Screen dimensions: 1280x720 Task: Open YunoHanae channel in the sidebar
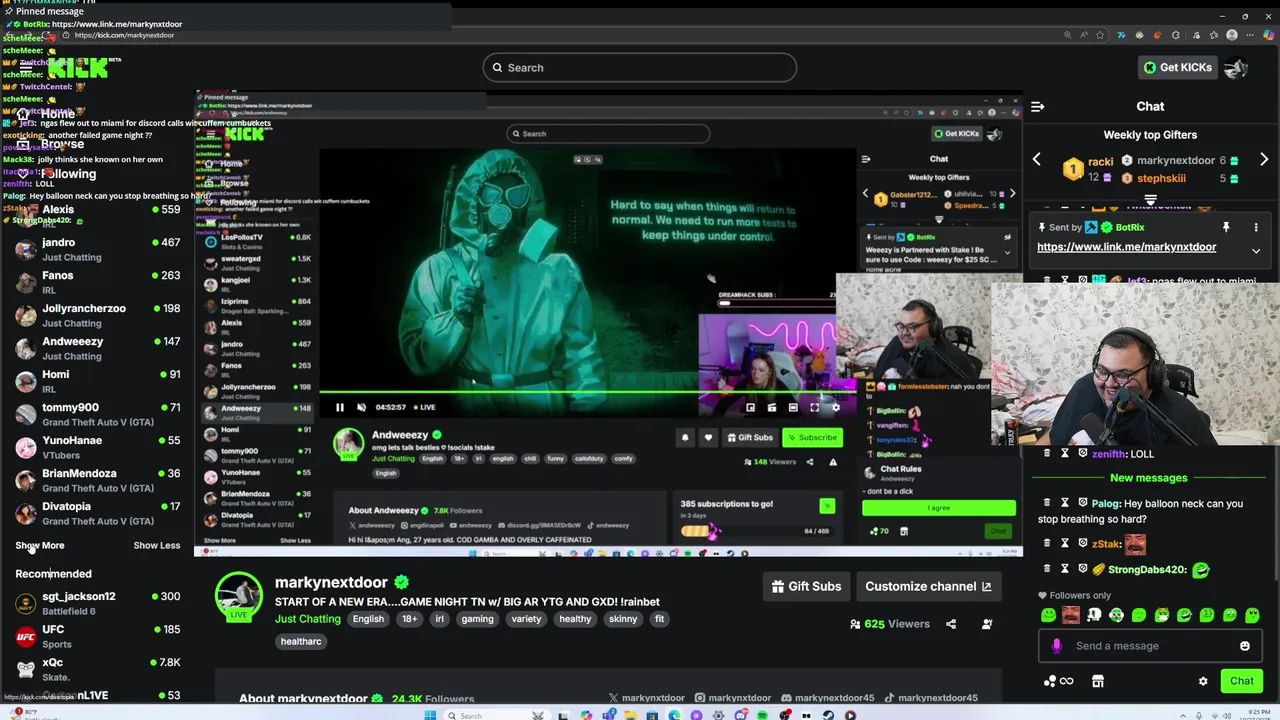97,447
